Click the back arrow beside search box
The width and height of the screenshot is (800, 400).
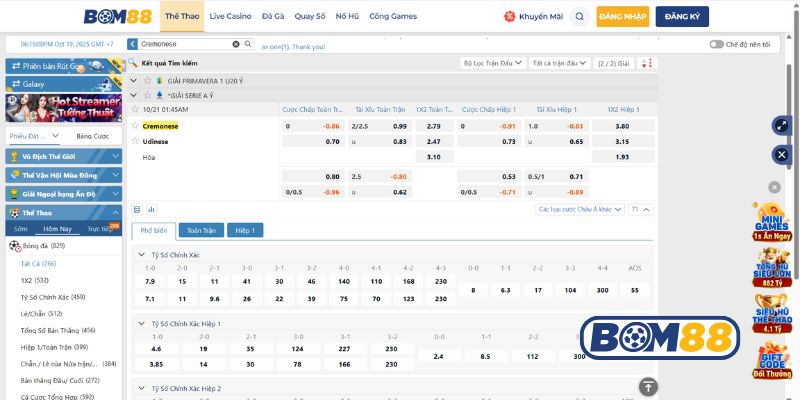pos(132,45)
